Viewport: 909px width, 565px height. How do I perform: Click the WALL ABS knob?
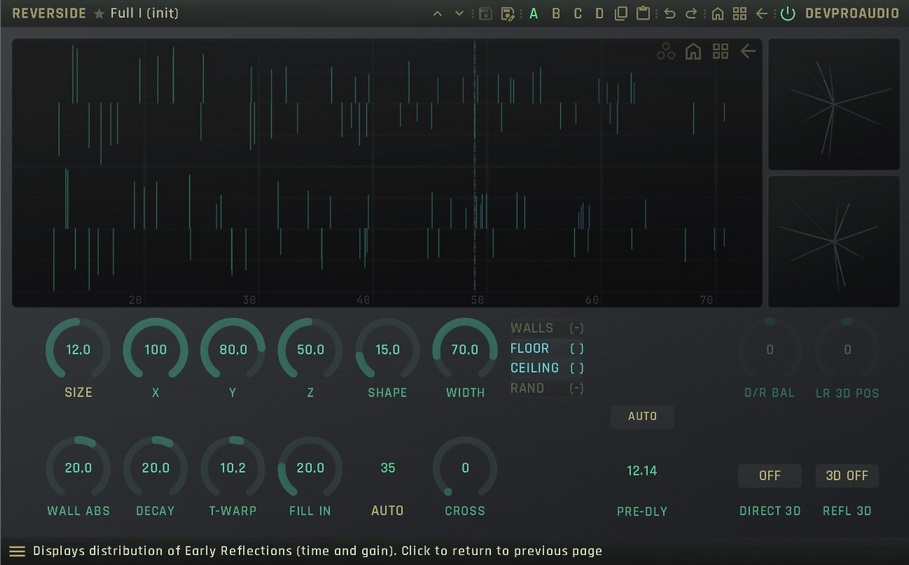(x=78, y=468)
